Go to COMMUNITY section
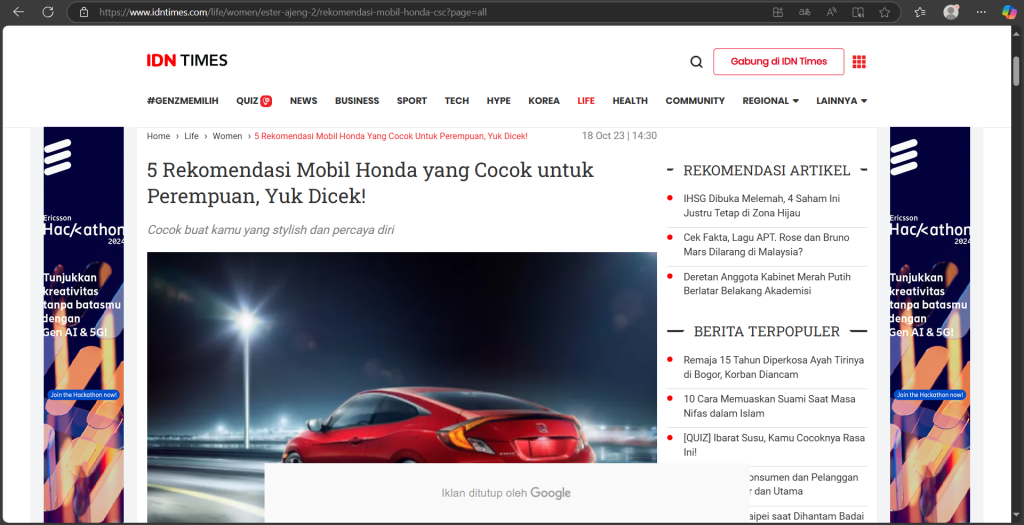Viewport: 1024px width, 525px height. (x=695, y=101)
